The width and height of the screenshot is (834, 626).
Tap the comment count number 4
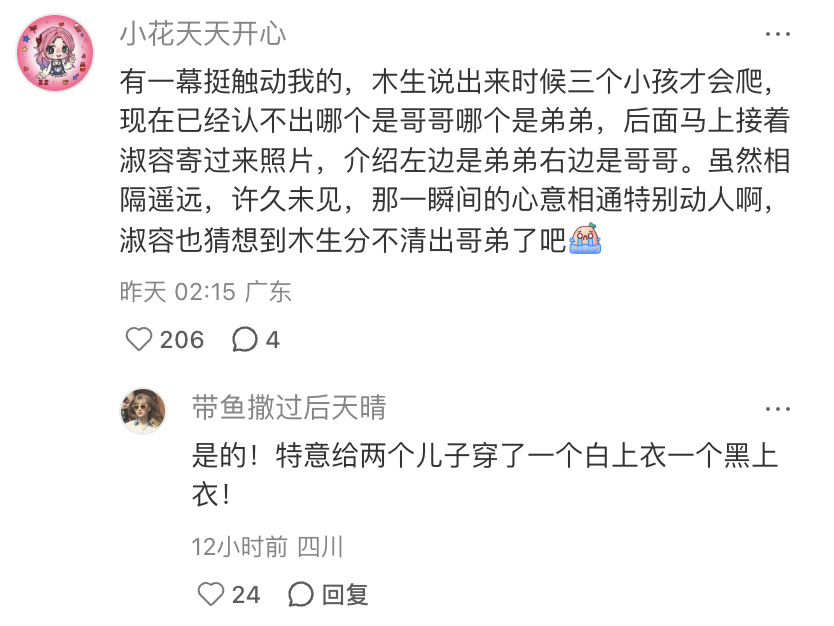272,340
